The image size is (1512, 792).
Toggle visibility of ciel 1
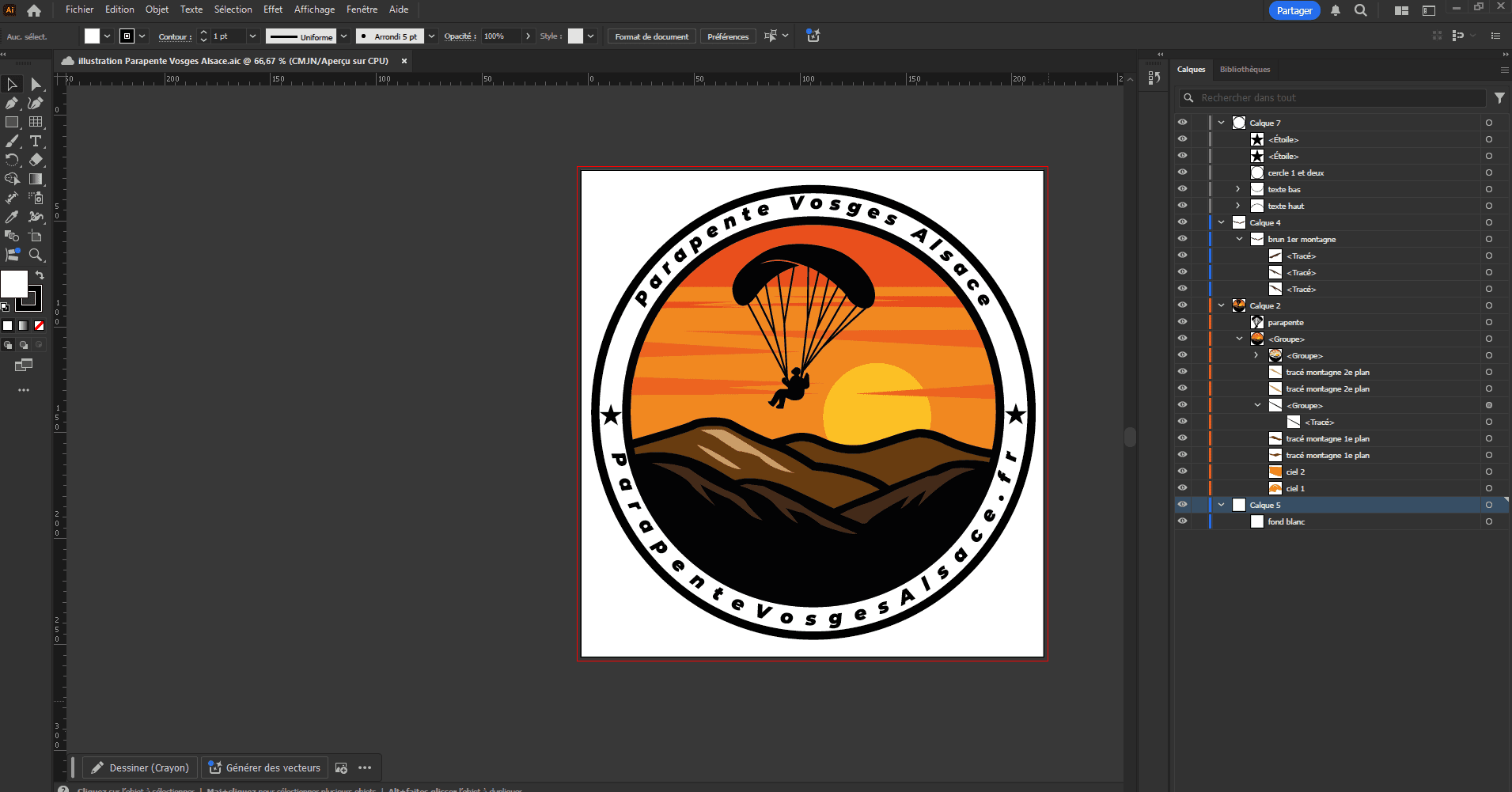(x=1182, y=488)
